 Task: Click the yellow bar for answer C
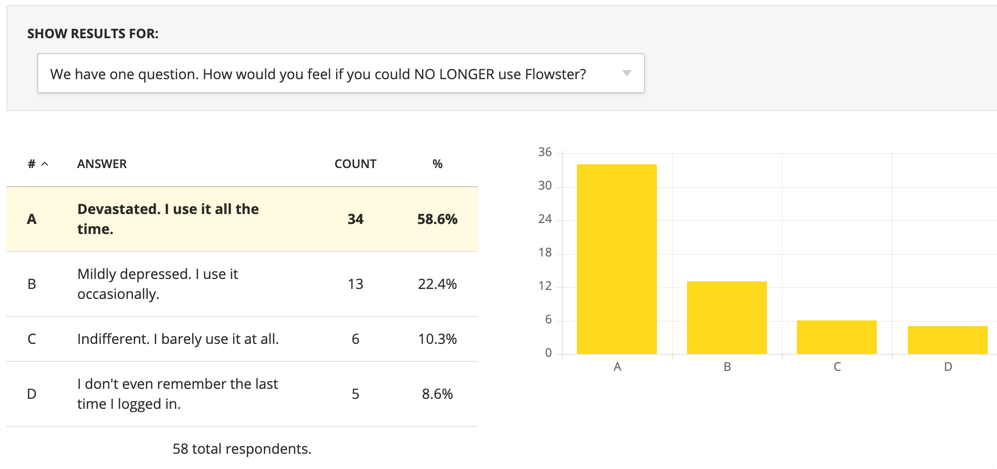(837, 337)
